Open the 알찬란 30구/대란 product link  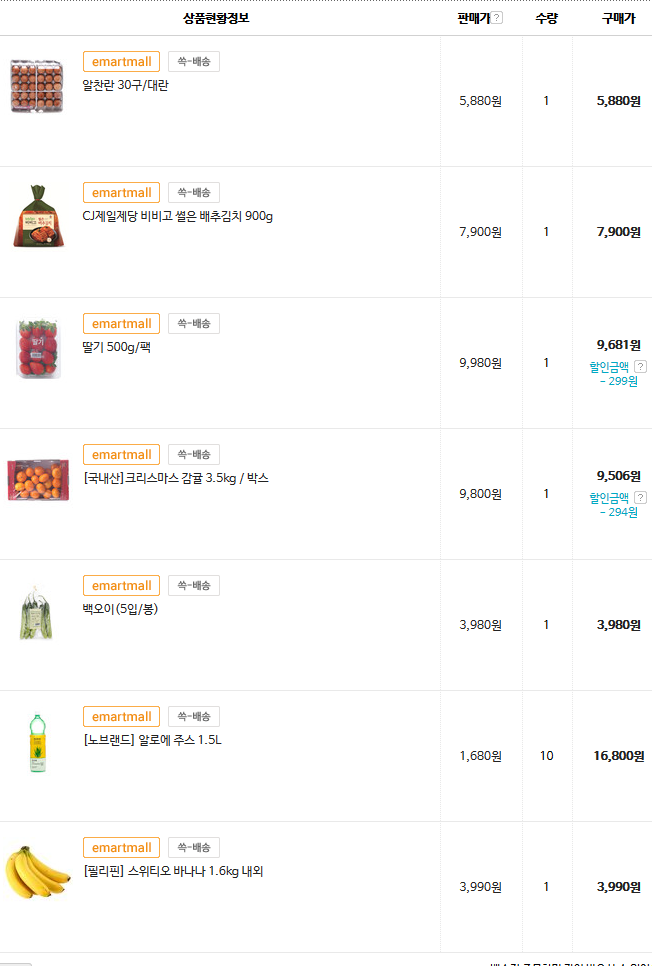(x=125, y=86)
